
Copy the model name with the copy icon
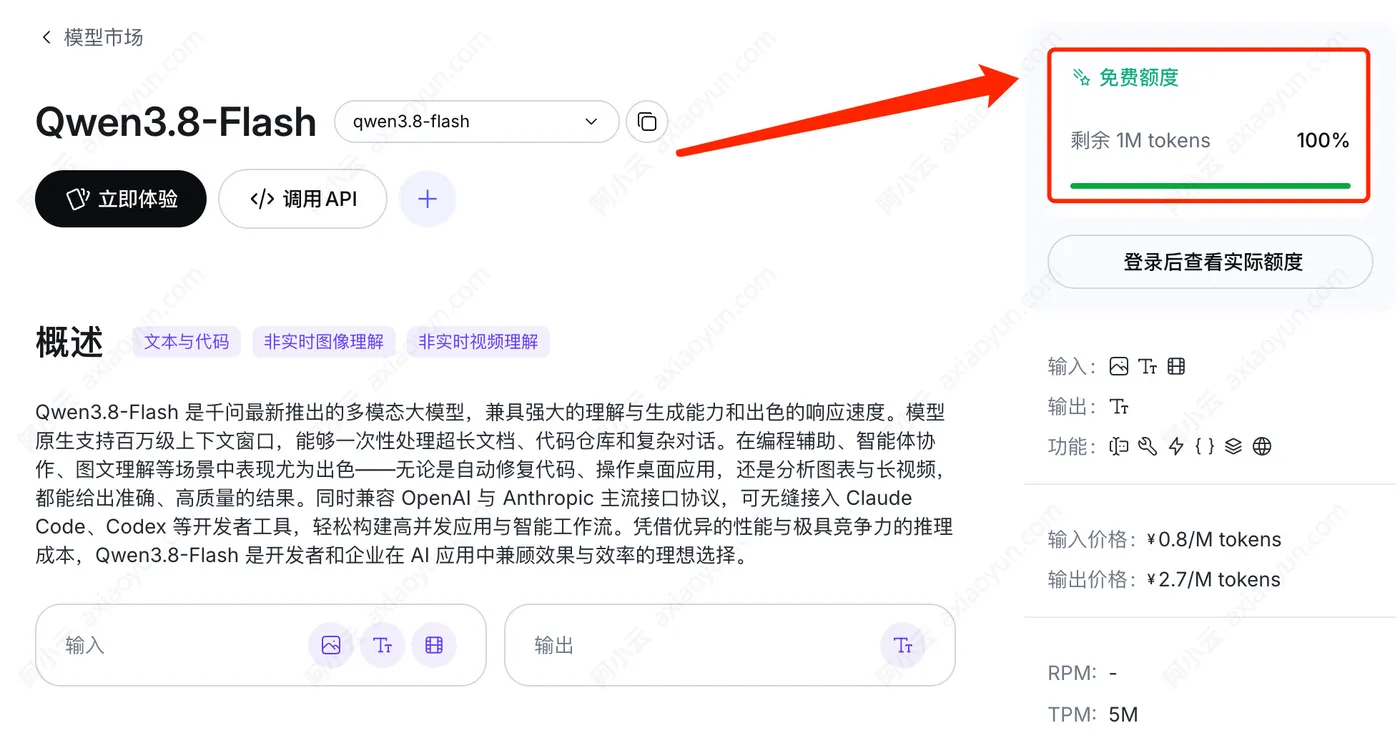(647, 122)
